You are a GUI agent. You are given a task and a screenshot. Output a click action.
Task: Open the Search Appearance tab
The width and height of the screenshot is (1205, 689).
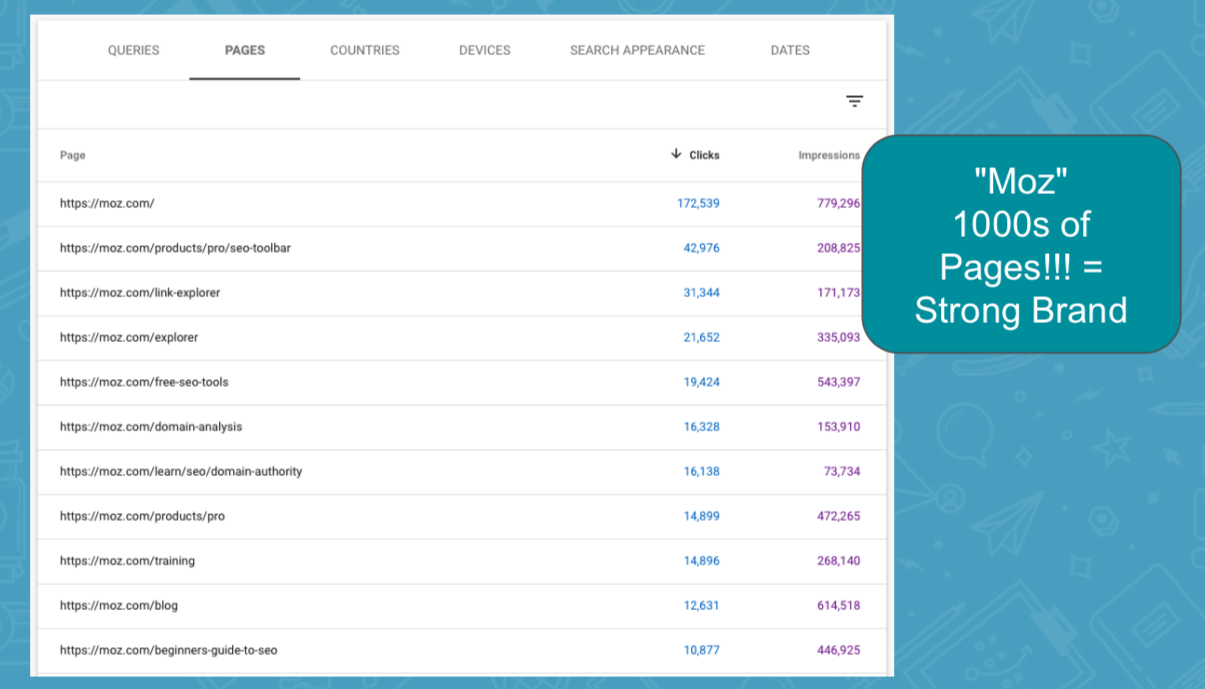[x=637, y=50]
